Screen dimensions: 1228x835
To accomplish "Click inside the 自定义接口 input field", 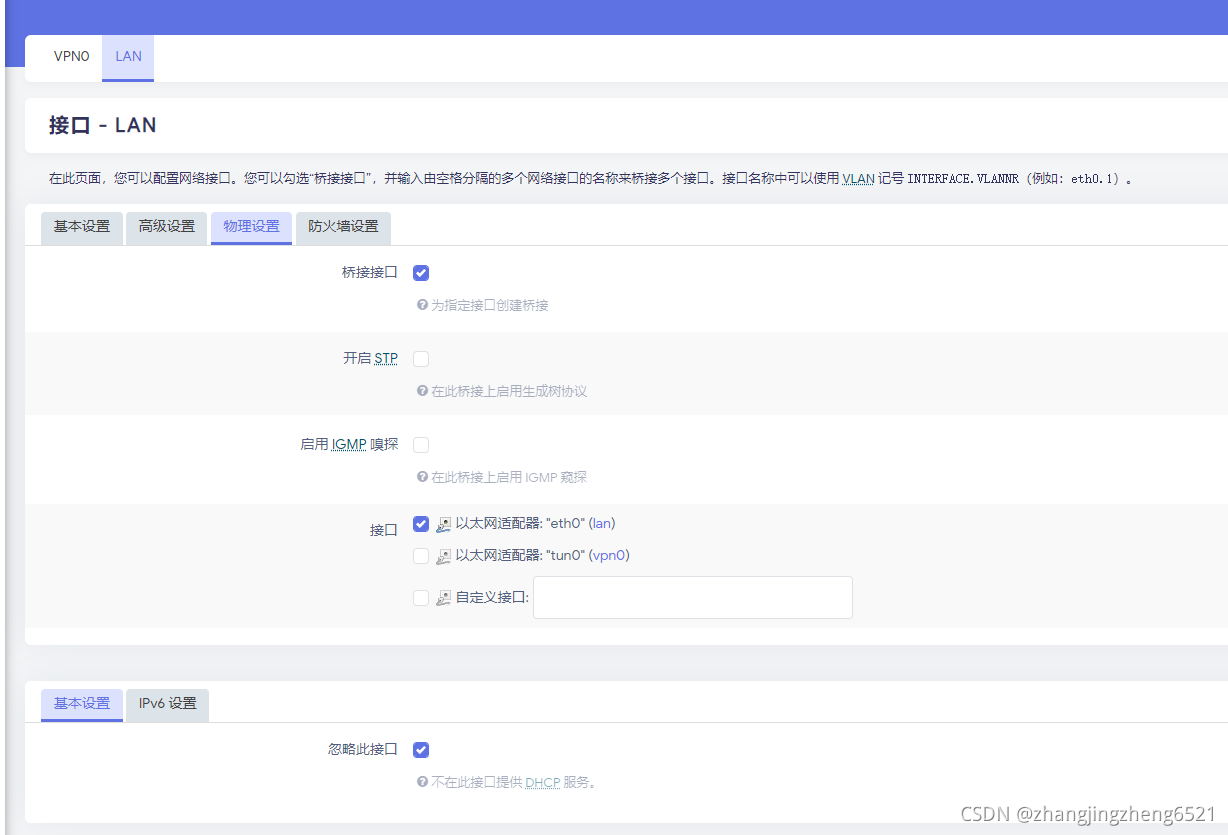I will (692, 597).
